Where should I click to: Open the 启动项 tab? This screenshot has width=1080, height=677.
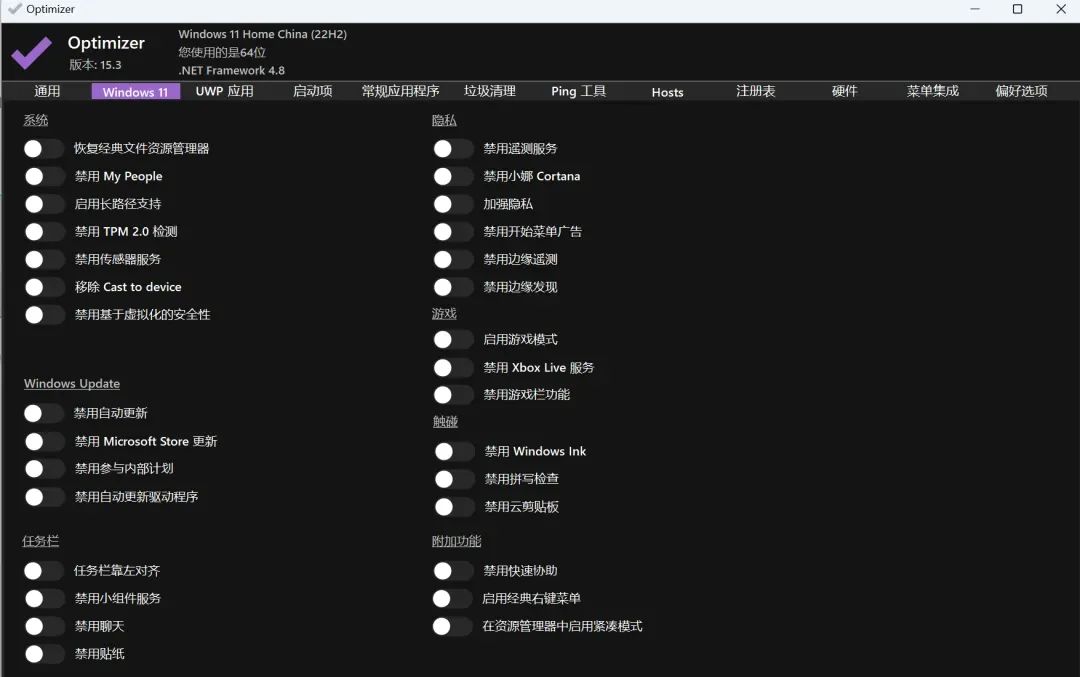tap(313, 91)
